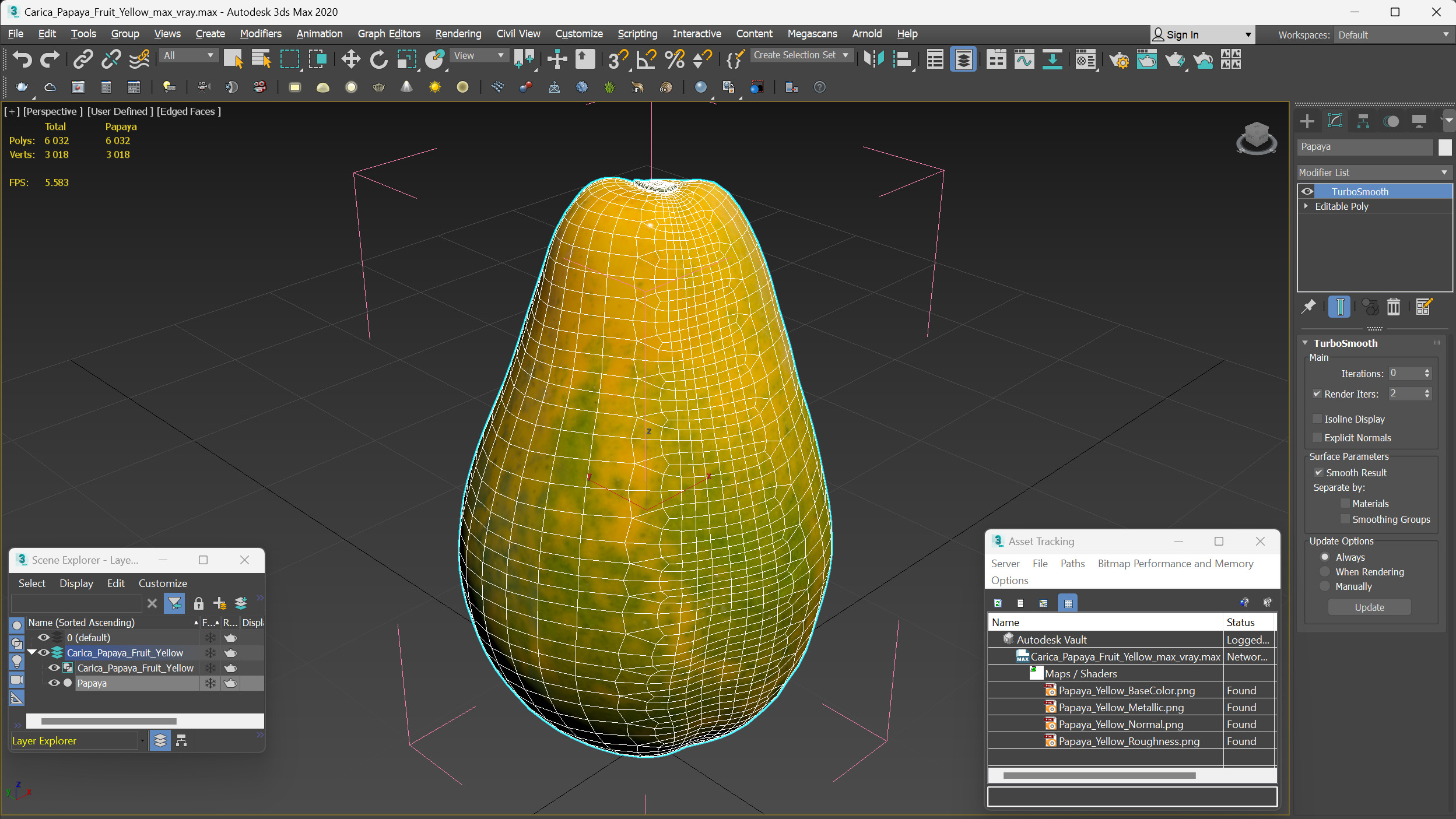Toggle the Percent Snap tool
The height and width of the screenshot is (819, 1456).
click(675, 59)
